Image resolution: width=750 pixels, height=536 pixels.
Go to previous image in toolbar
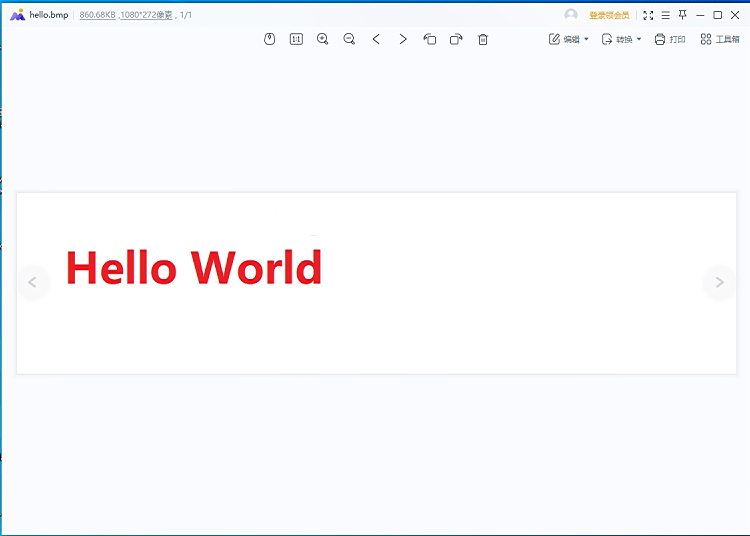coord(376,39)
